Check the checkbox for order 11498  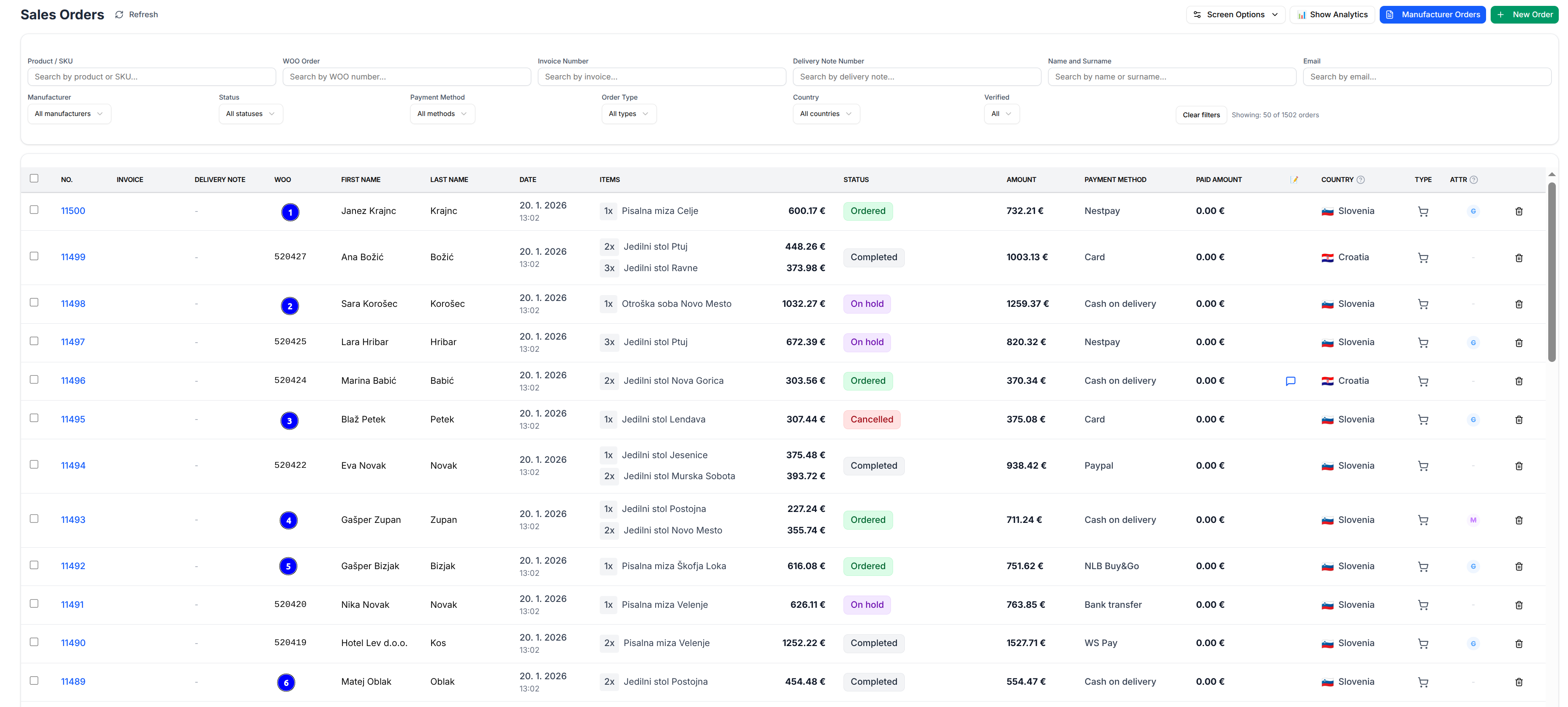(34, 303)
